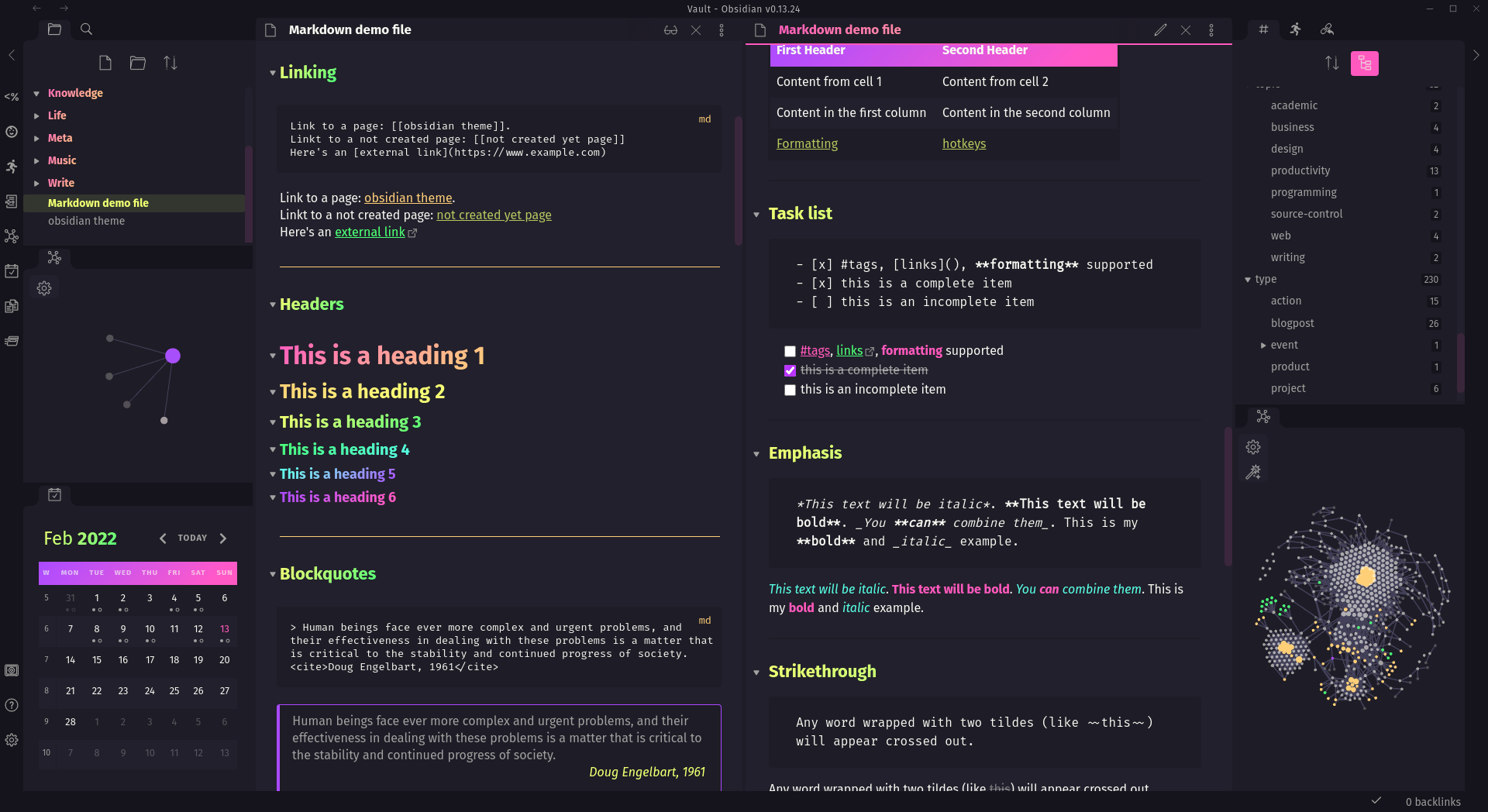The width and height of the screenshot is (1488, 812).
Task: Collapse the Knowledge folder
Action: coord(36,94)
